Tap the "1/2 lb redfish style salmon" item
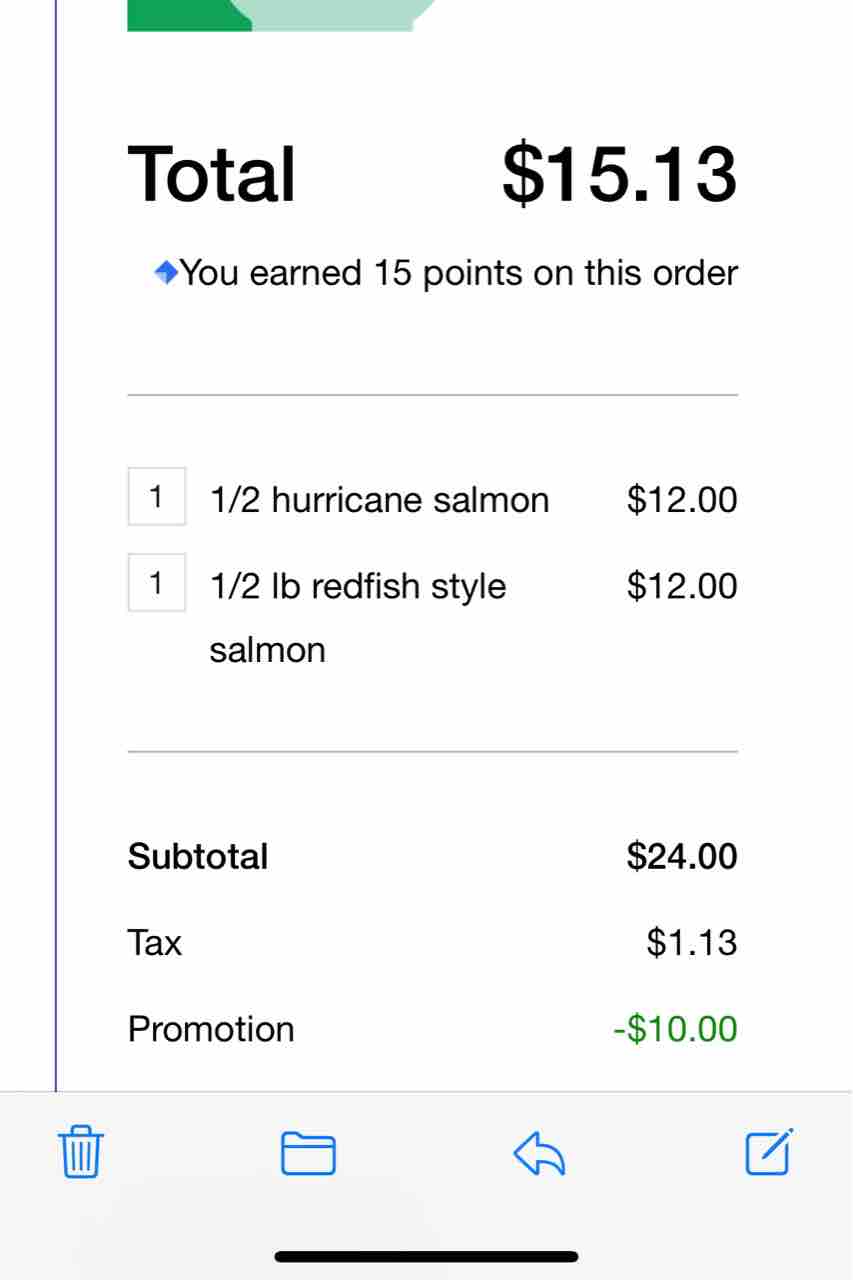The width and height of the screenshot is (853, 1280). 357,616
